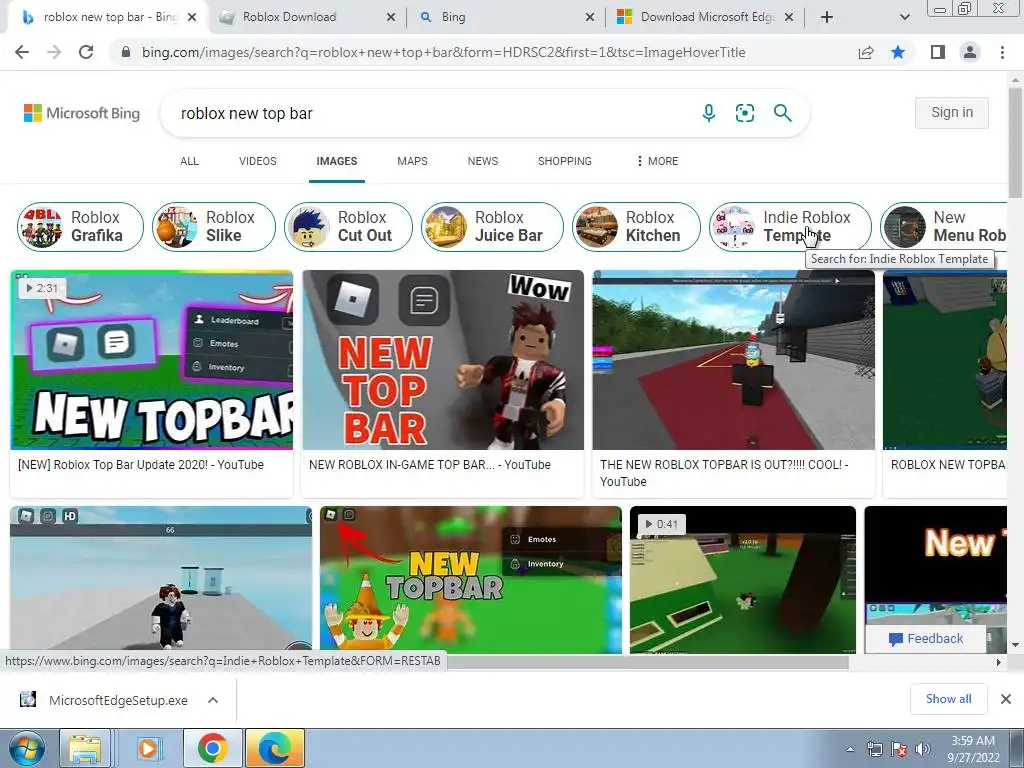Viewport: 1024px width, 768px height.
Task: Close the Roblox Download tab
Action: (x=391, y=17)
